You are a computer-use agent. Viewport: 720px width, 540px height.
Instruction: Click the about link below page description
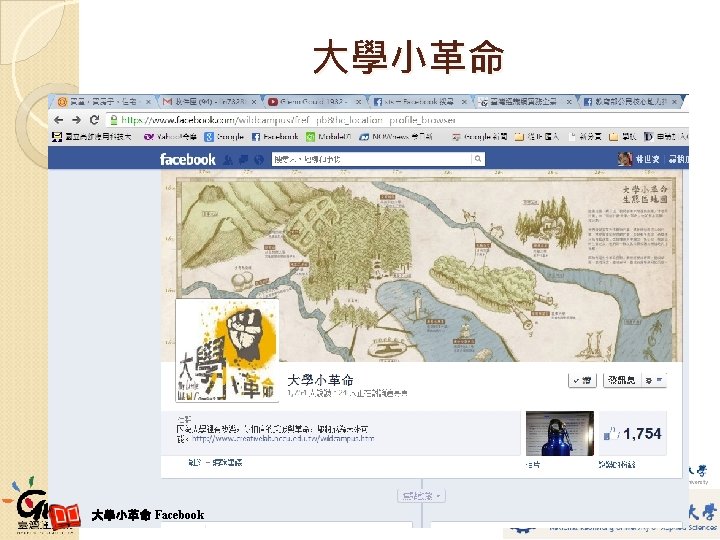tap(193, 463)
